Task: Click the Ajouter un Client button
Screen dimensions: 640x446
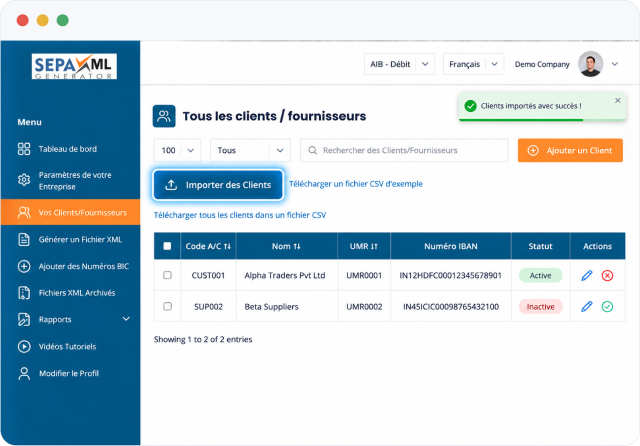Action: (570, 151)
